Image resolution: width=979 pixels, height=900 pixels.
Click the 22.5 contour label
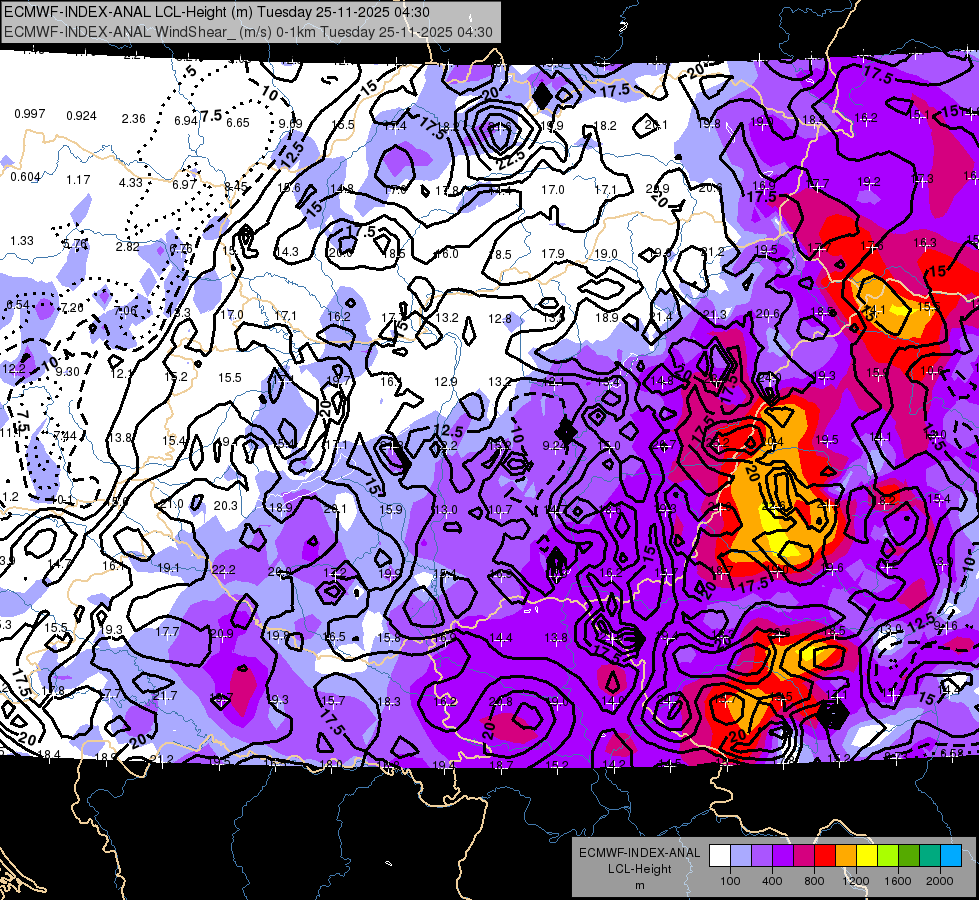[x=511, y=161]
